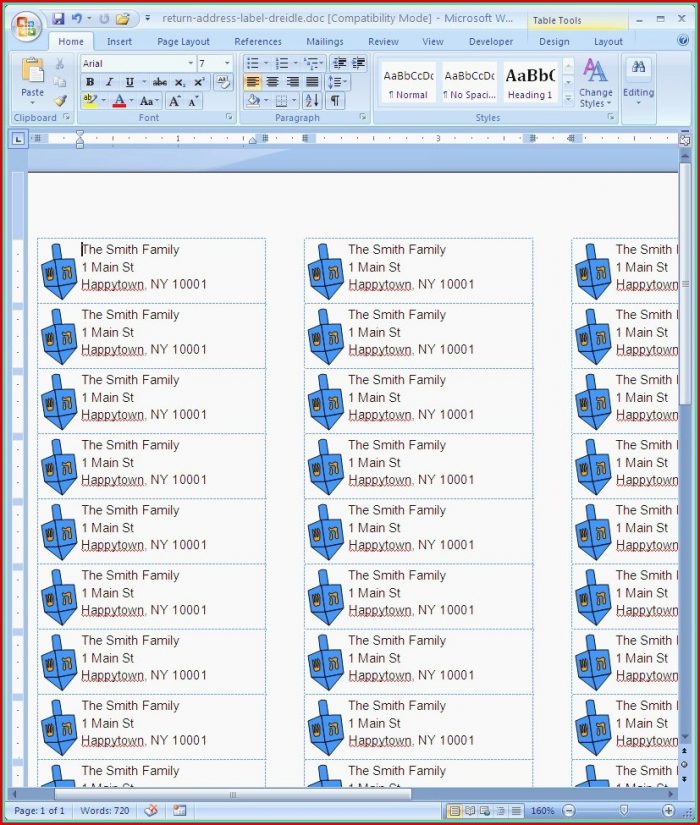Click the 160% zoom level button
The width and height of the screenshot is (700, 825).
(542, 811)
